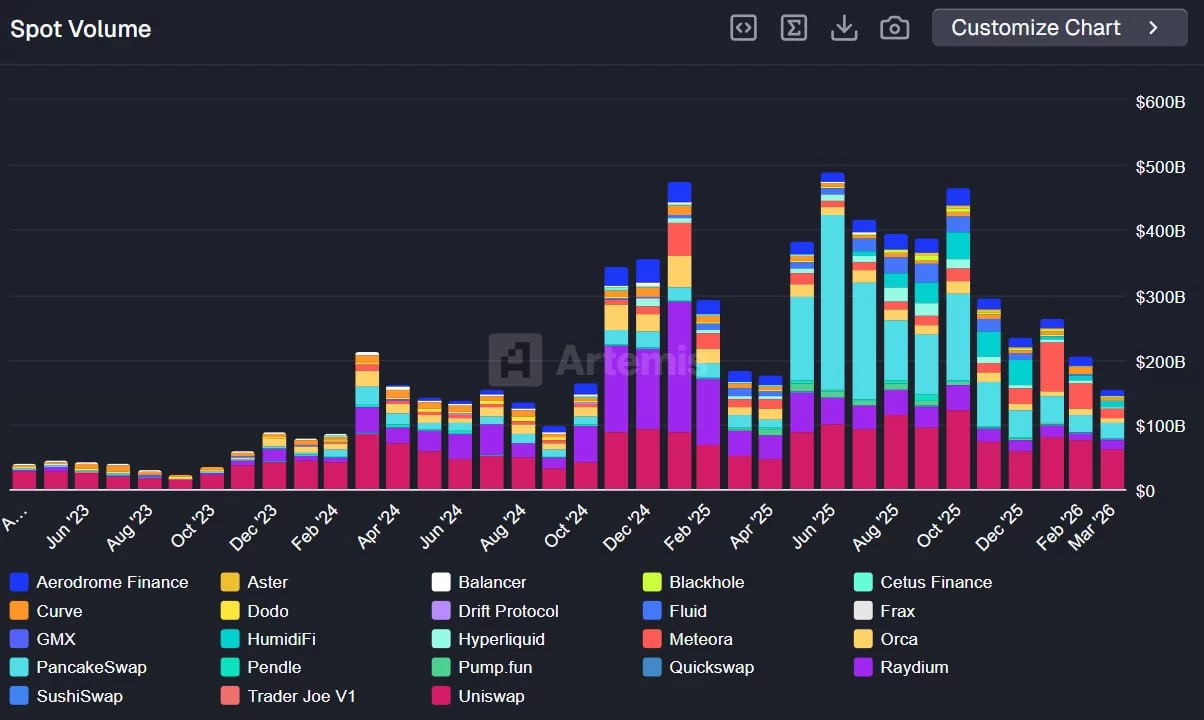This screenshot has height=720, width=1204.
Task: Take a chart snapshot with the camera icon
Action: click(894, 27)
